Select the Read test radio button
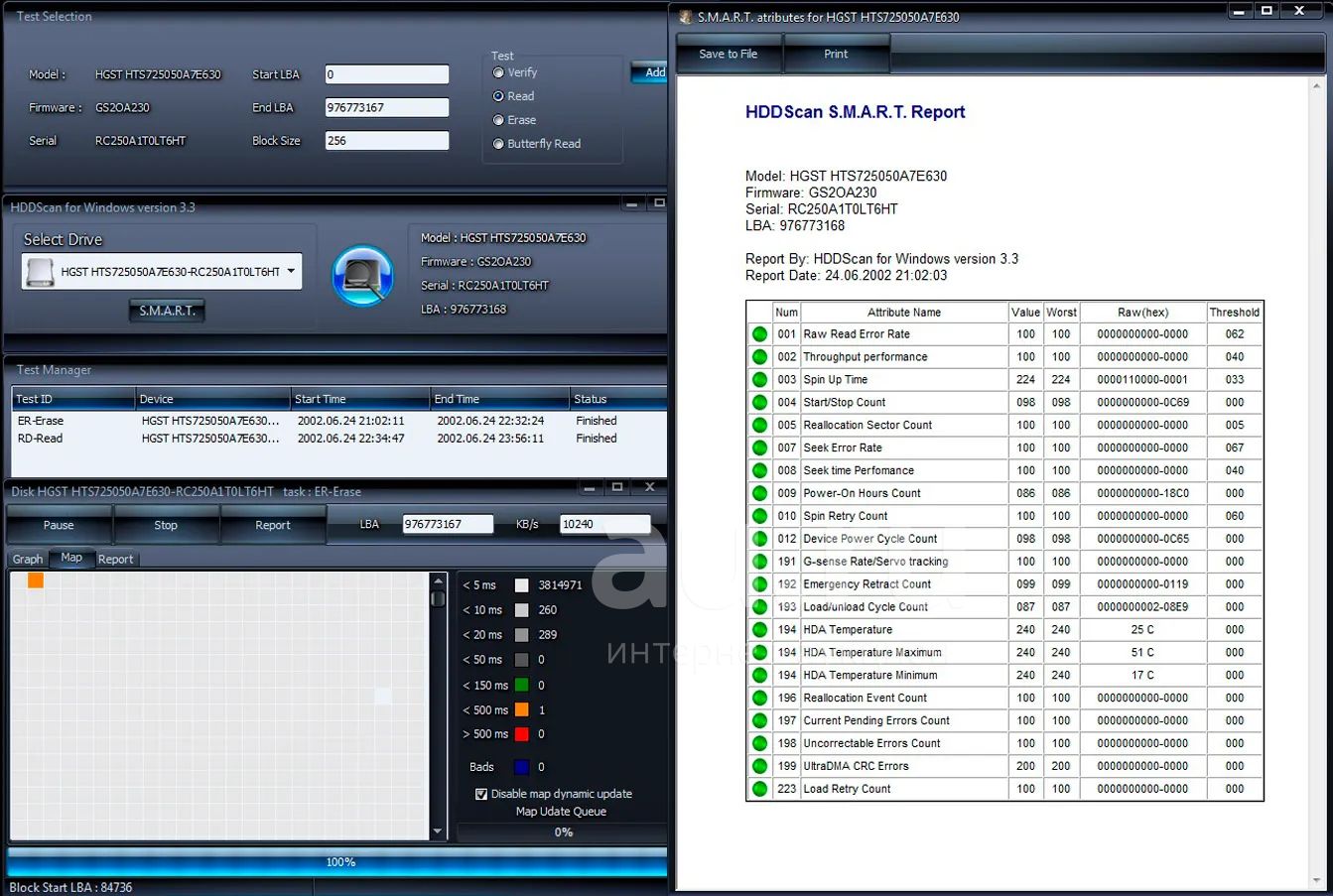 tap(498, 96)
